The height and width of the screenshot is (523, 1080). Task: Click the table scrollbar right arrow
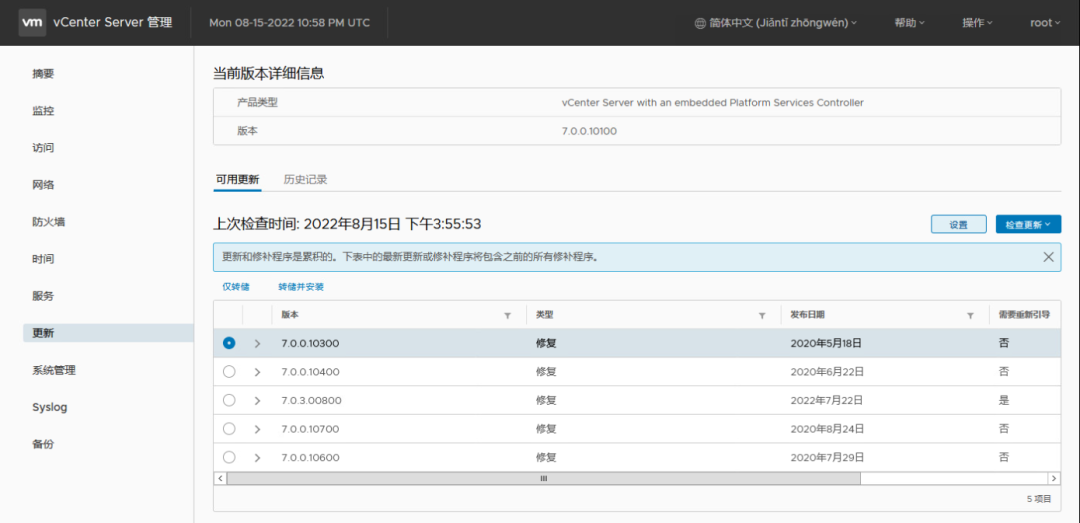point(1054,478)
